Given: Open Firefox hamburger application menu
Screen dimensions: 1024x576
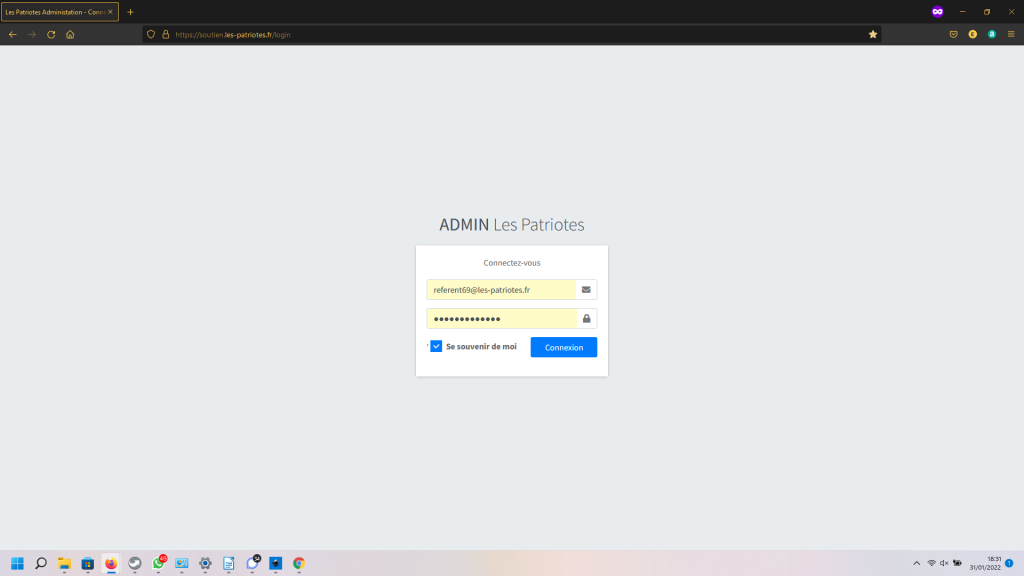Looking at the screenshot, I should (x=1010, y=34).
